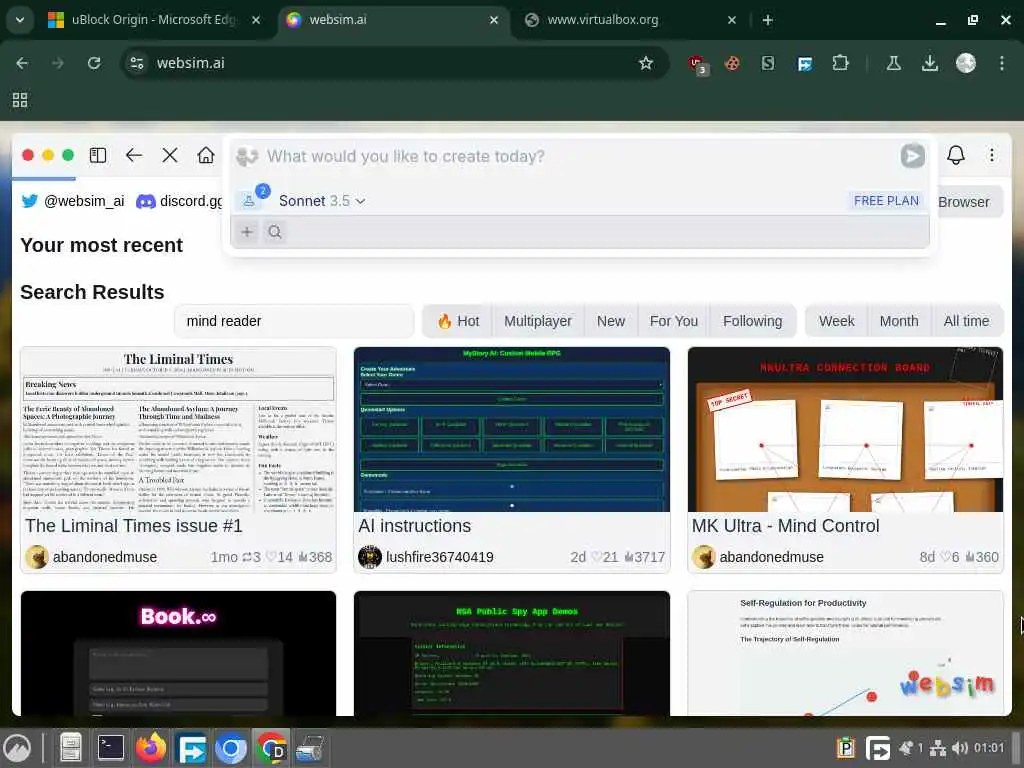
Task: Open MK Ultra - Mind Control thumbnail
Action: tap(845, 430)
